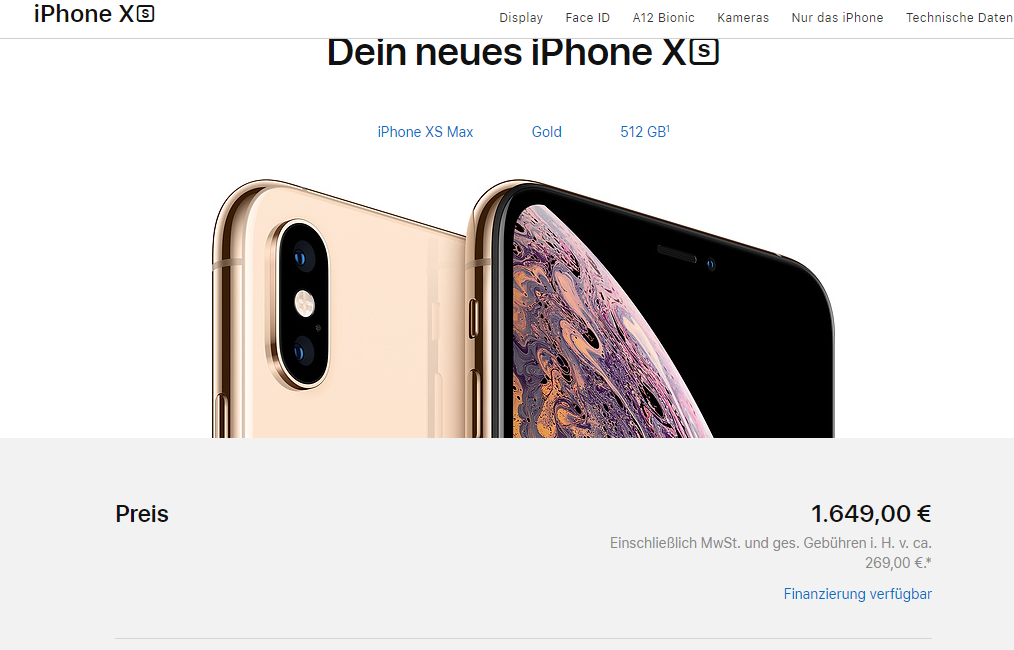This screenshot has height=650, width=1014.
Task: Click the footnote superscript after 512 GB
Action: coord(668,128)
